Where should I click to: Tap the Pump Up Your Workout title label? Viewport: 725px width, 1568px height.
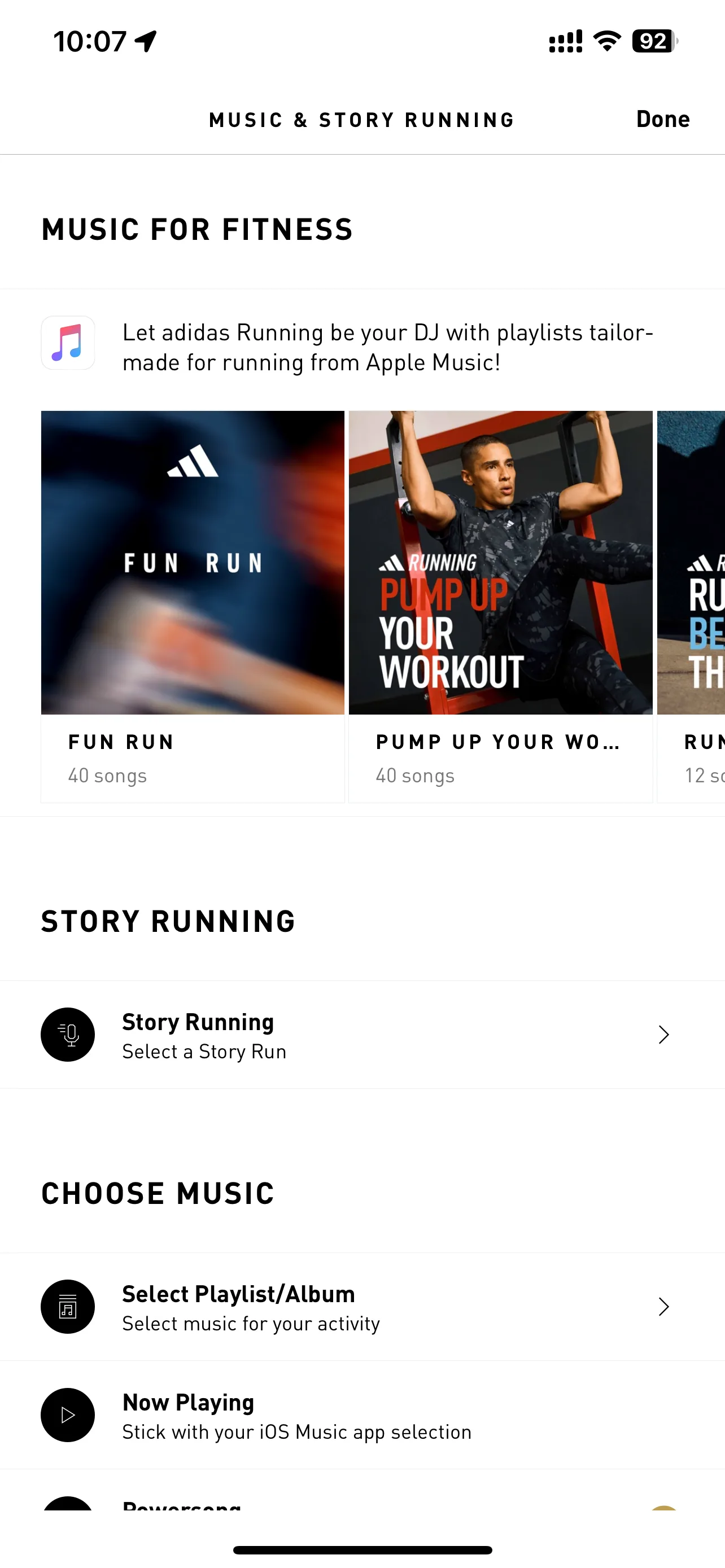[498, 742]
